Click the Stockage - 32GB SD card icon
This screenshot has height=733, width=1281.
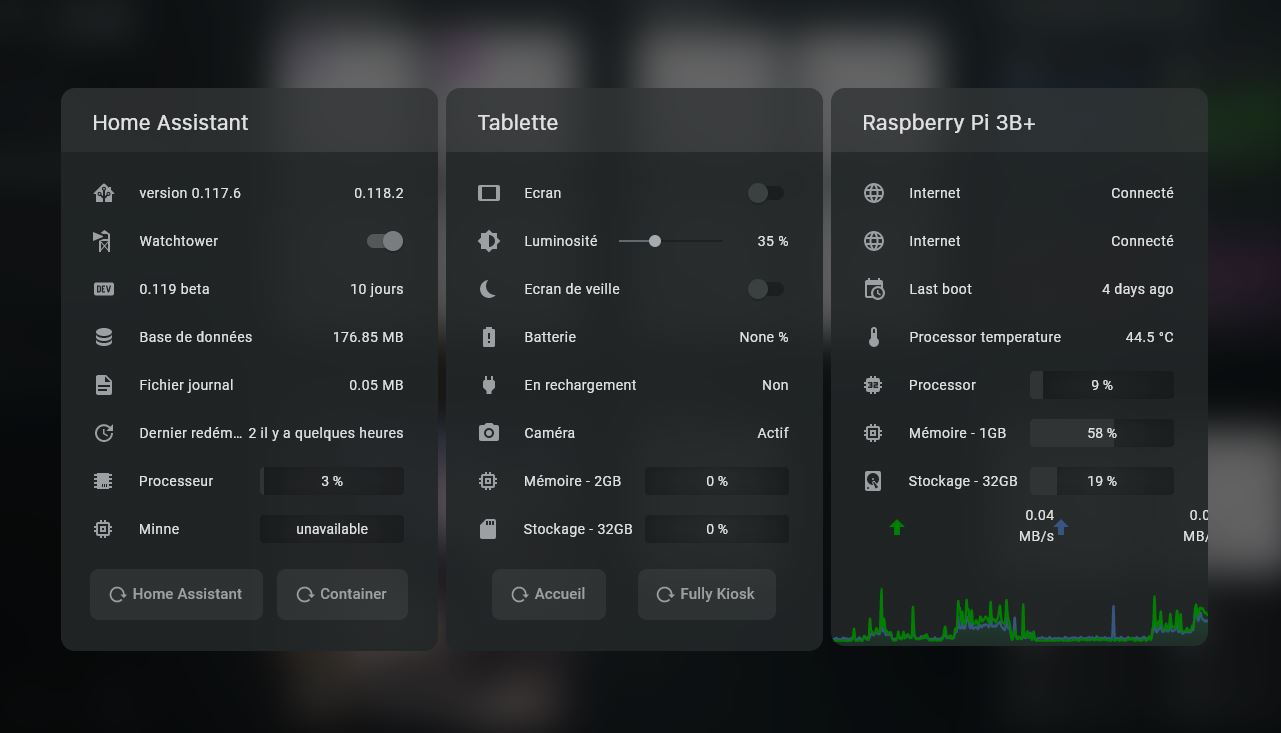489,529
